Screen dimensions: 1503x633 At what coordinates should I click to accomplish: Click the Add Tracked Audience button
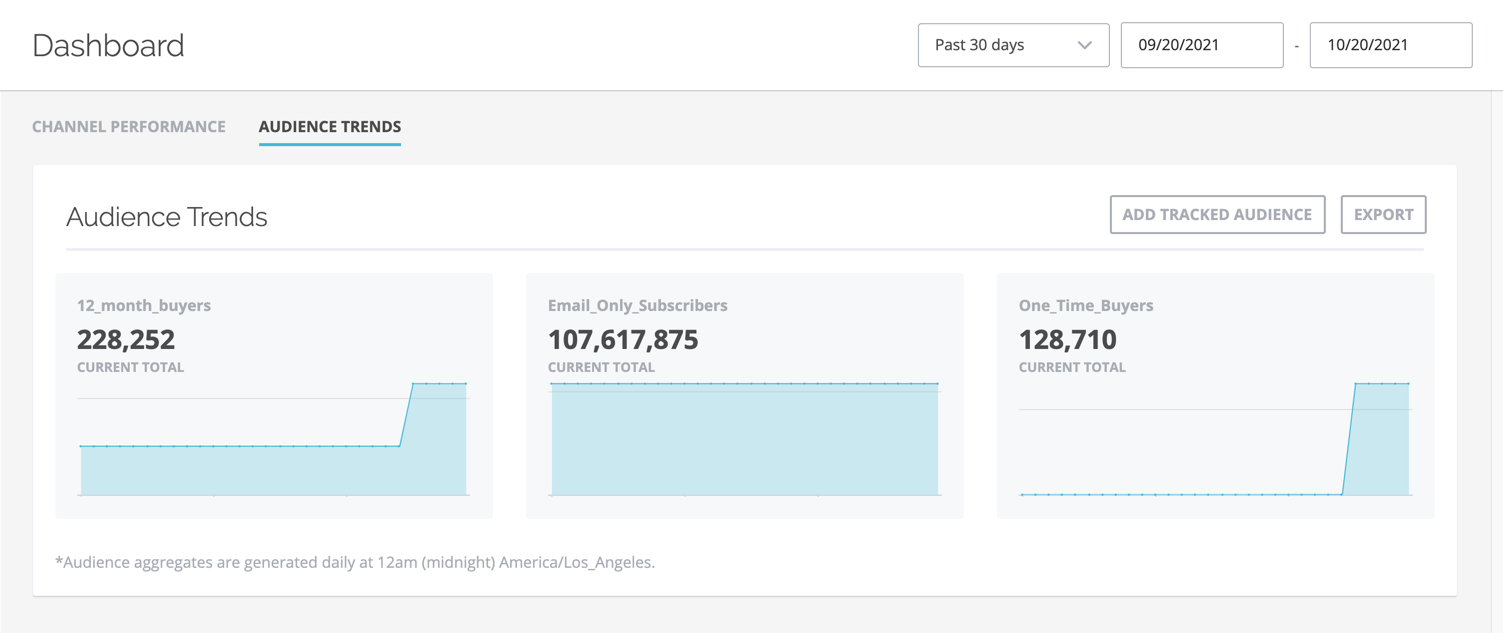tap(1217, 214)
